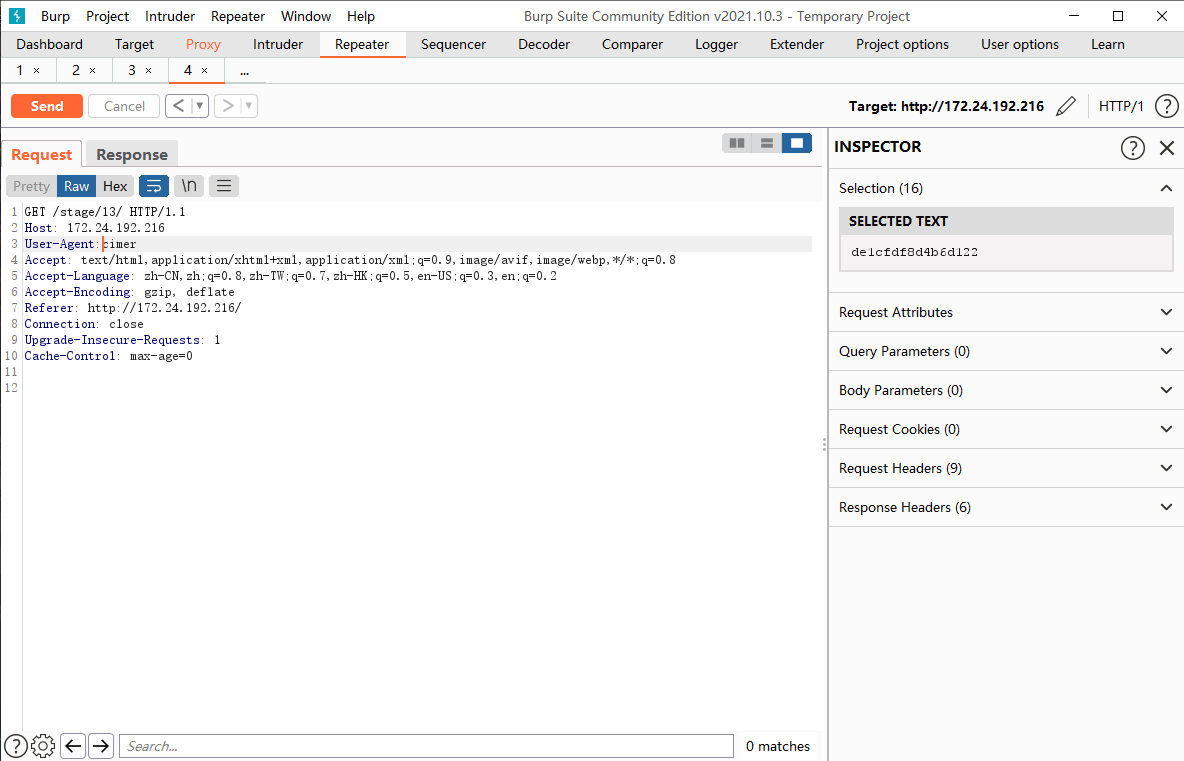Image resolution: width=1184 pixels, height=761 pixels.
Task: Switch to the Decoder tab
Action: 544,45
